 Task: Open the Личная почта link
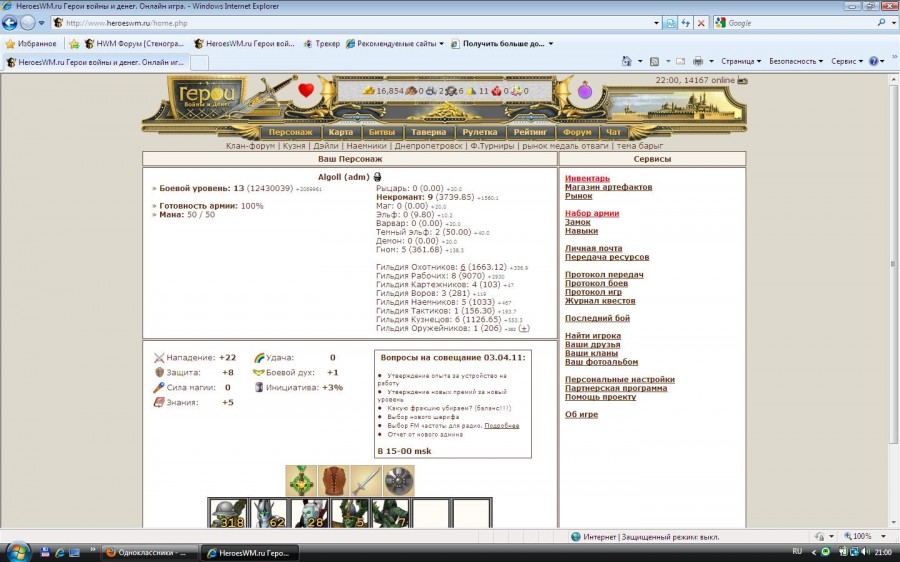pos(593,249)
